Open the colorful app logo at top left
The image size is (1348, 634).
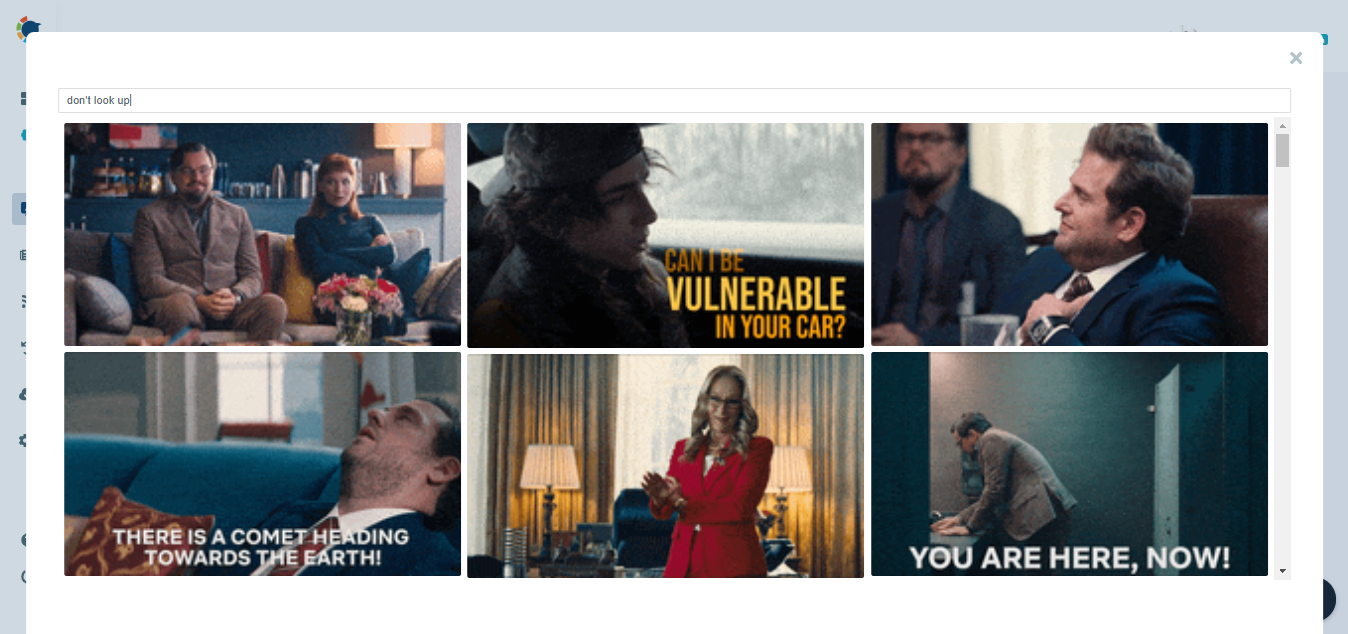[x=25, y=28]
